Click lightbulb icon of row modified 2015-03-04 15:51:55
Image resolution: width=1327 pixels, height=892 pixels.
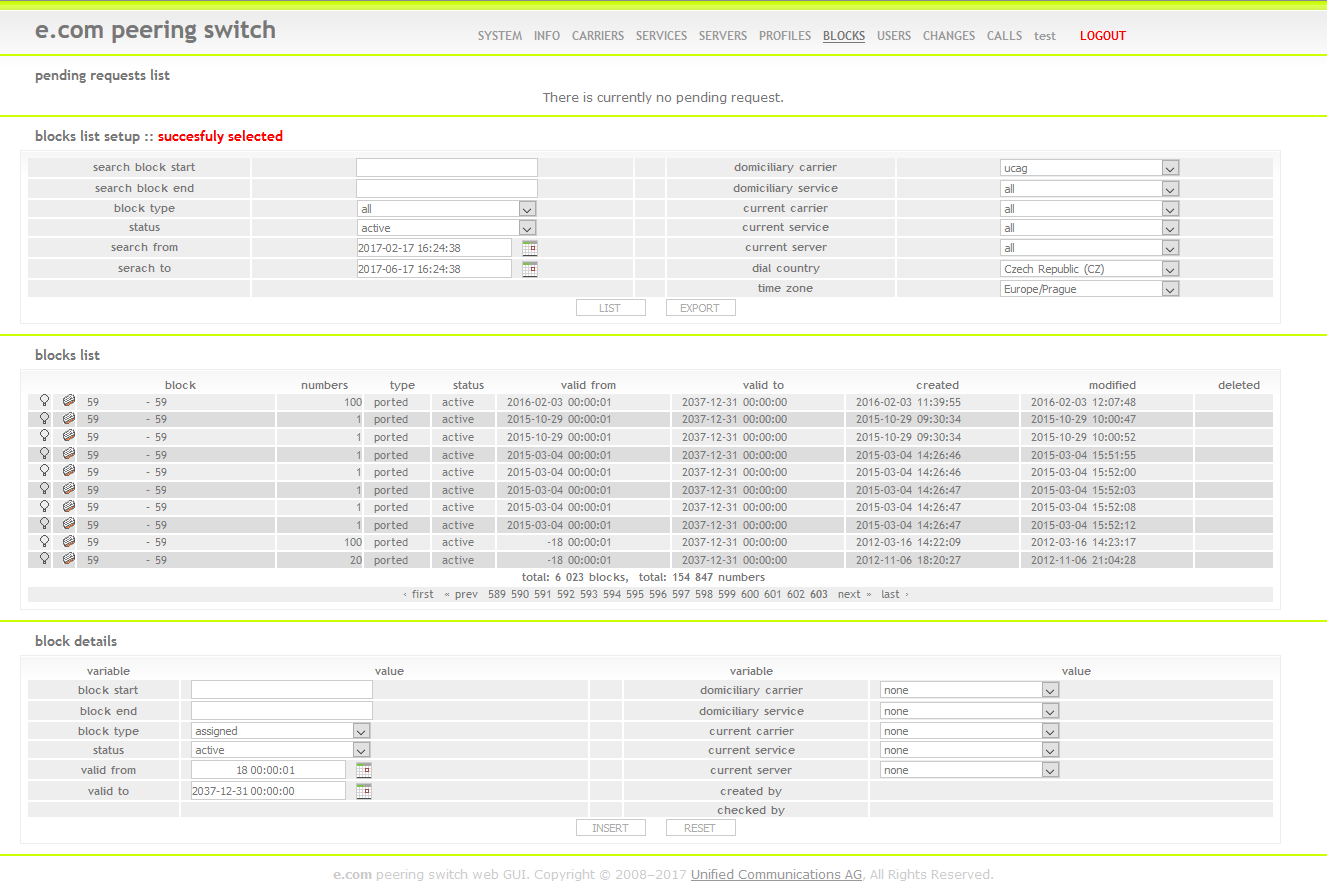(44, 454)
